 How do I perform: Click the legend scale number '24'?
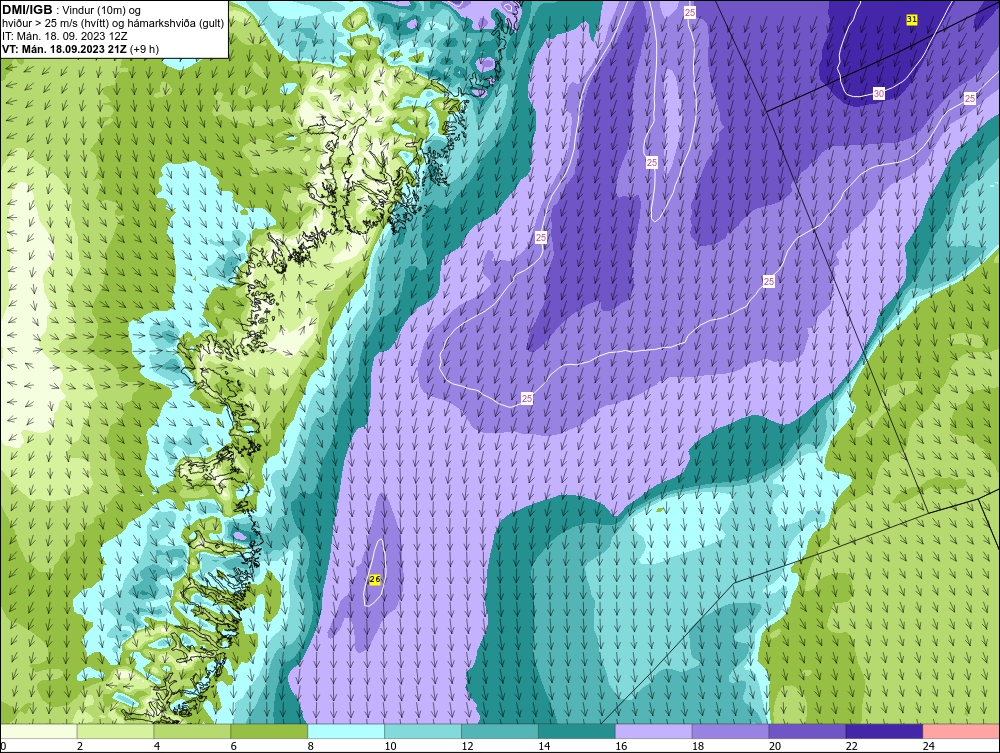coord(929,746)
